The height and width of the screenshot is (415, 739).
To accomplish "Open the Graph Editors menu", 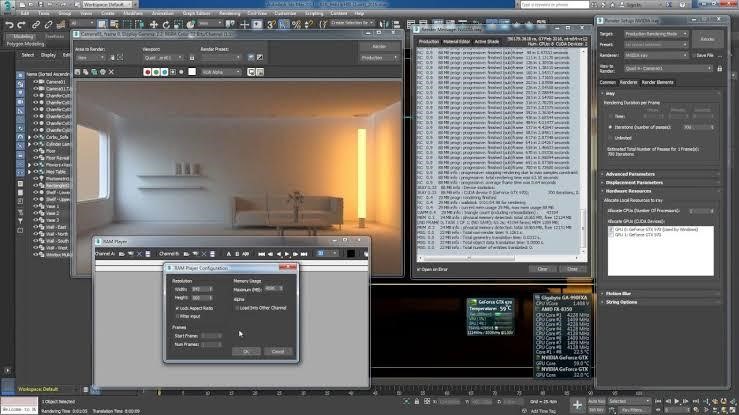I will click(197, 13).
